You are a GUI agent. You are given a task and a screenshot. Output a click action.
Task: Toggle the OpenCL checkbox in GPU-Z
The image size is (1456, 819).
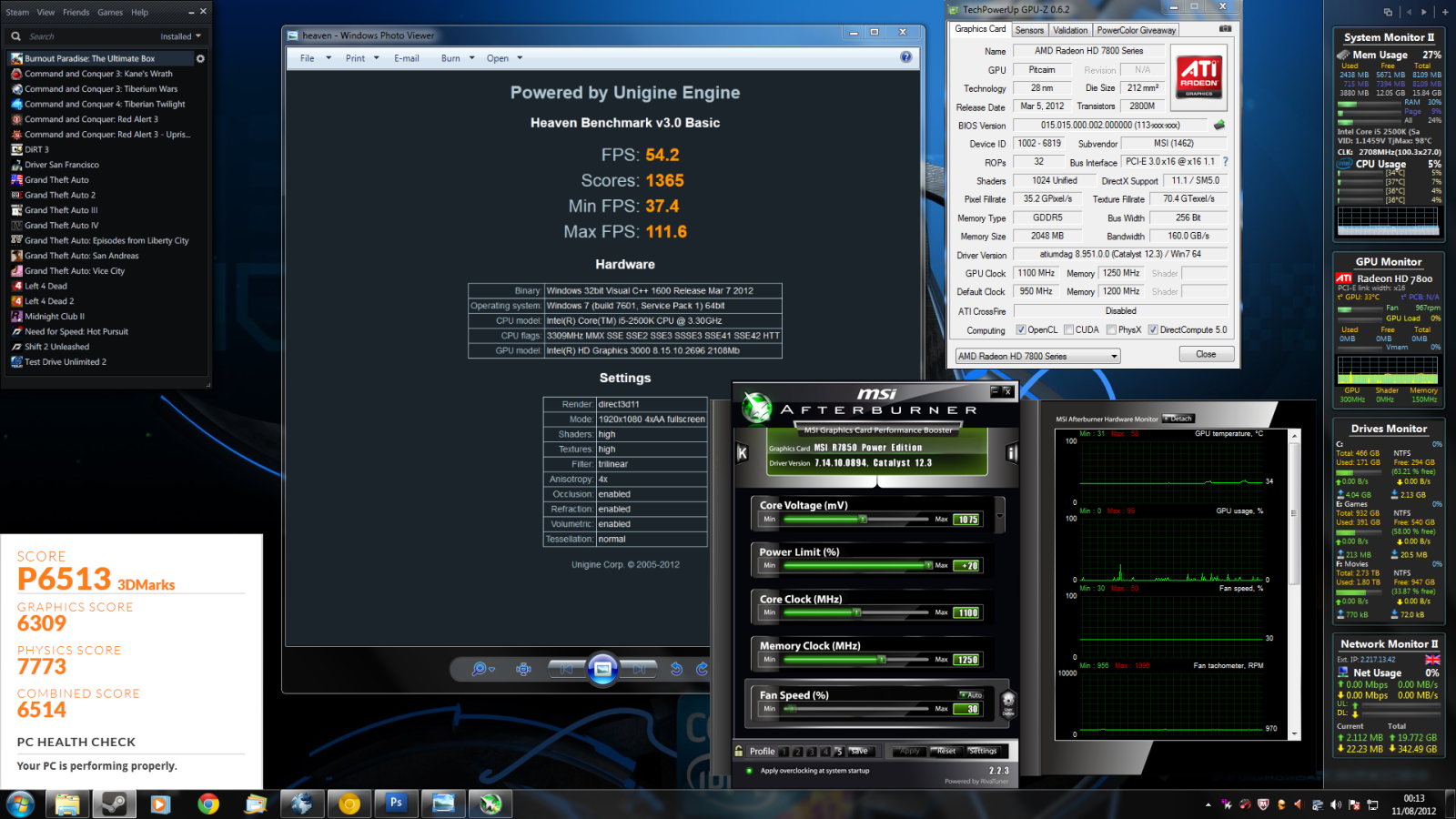pyautogui.click(x=1020, y=329)
